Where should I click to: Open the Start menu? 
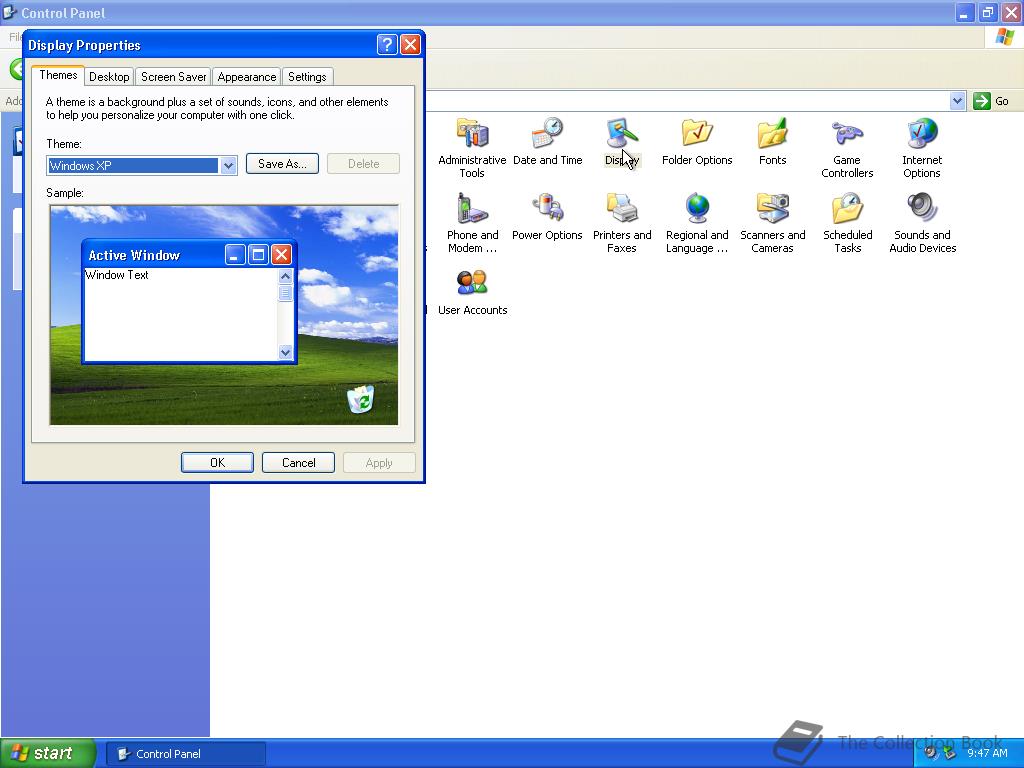pos(48,753)
